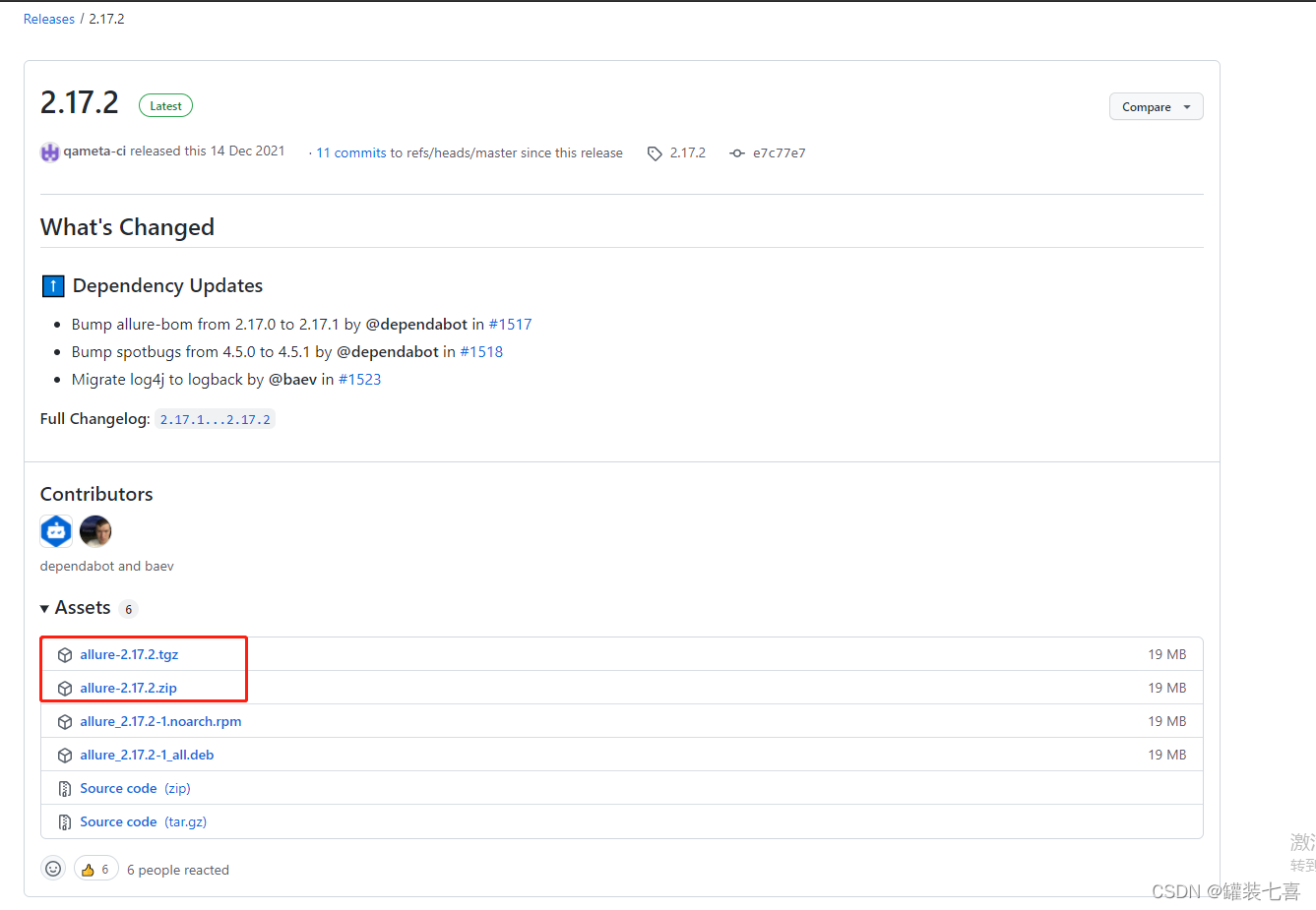
Task: Download allure-2.17.2.zip
Action: [x=129, y=689]
